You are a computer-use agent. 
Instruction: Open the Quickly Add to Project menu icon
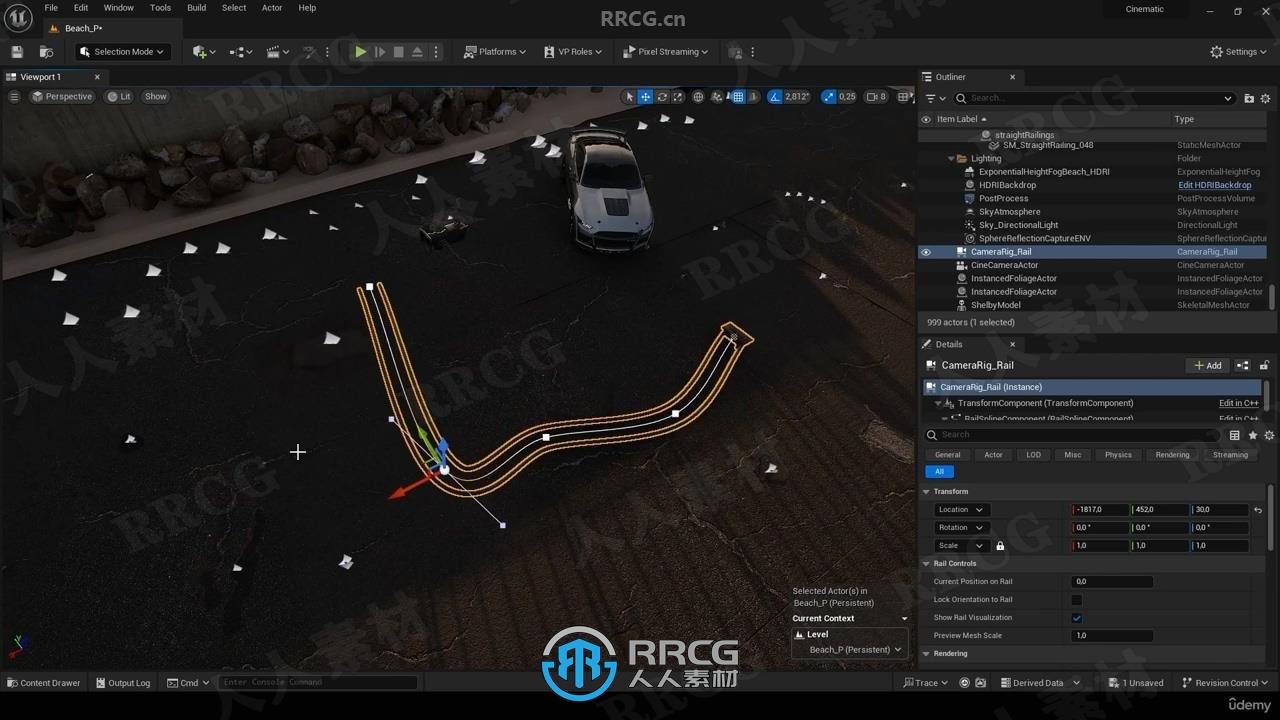tap(203, 52)
